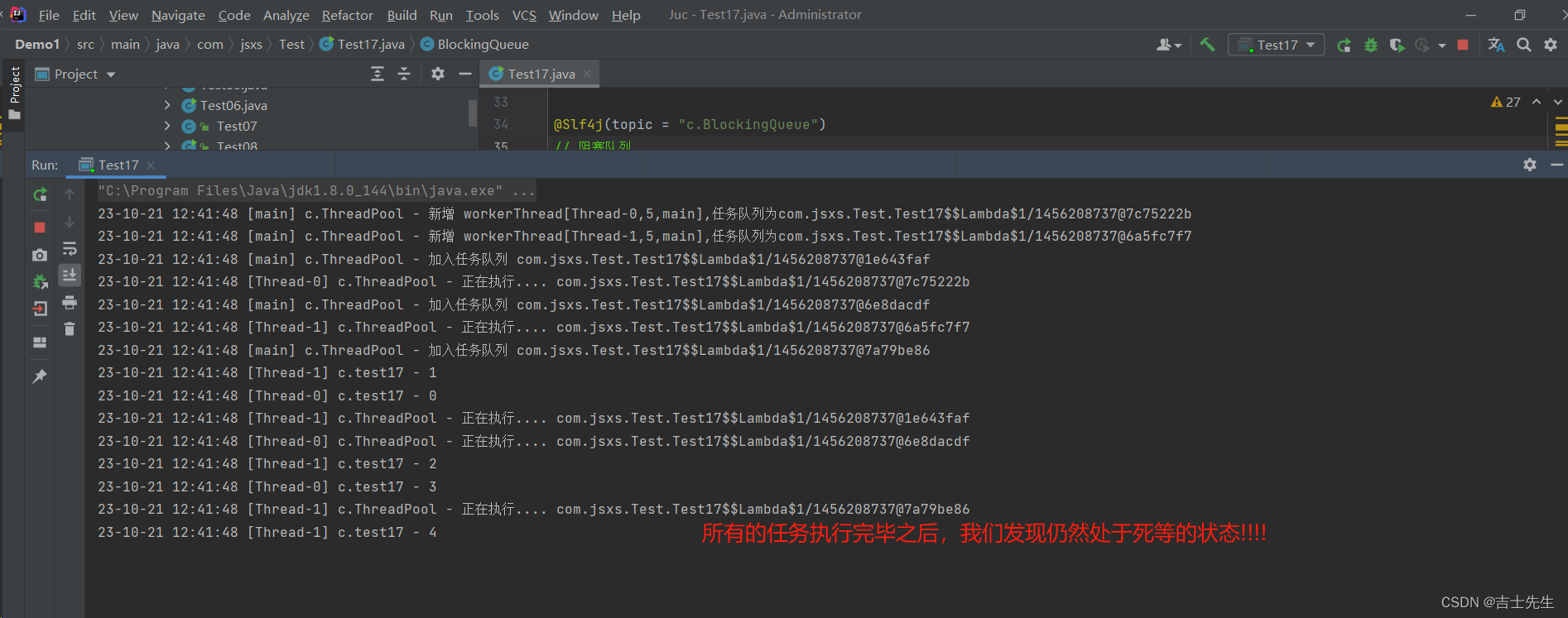Open the user account dropdown

tap(1169, 45)
